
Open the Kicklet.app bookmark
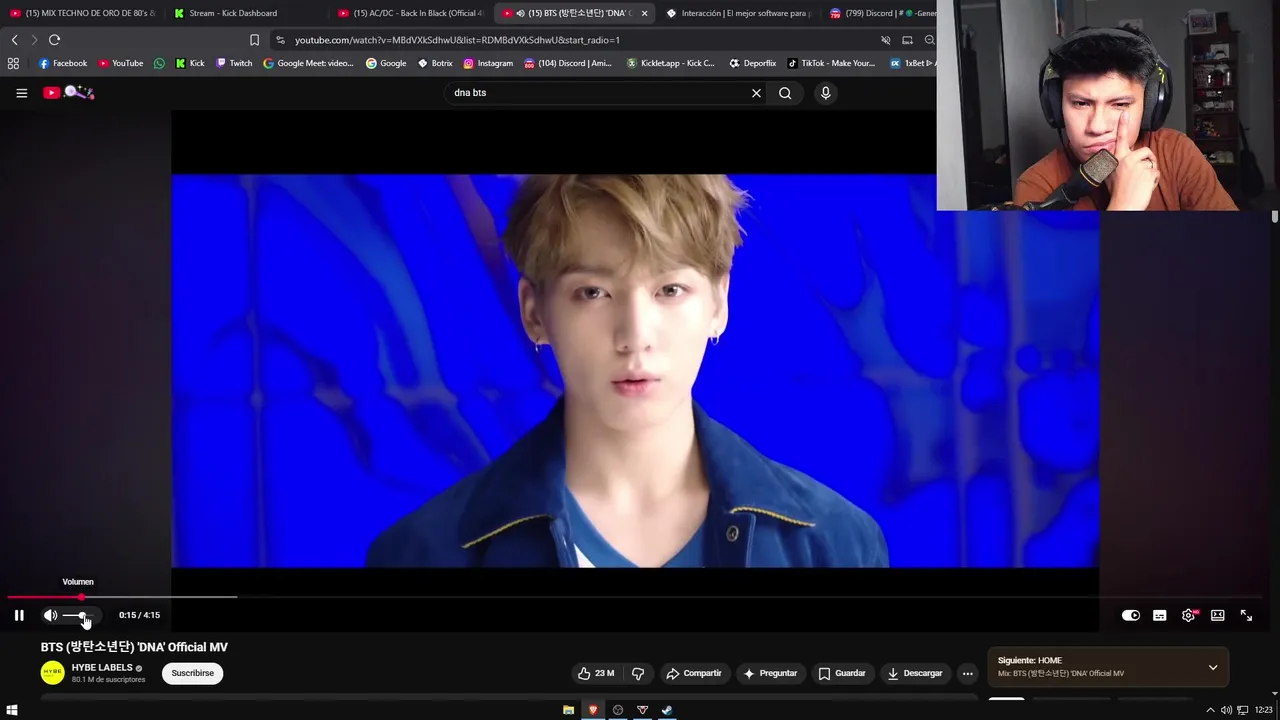[x=671, y=63]
